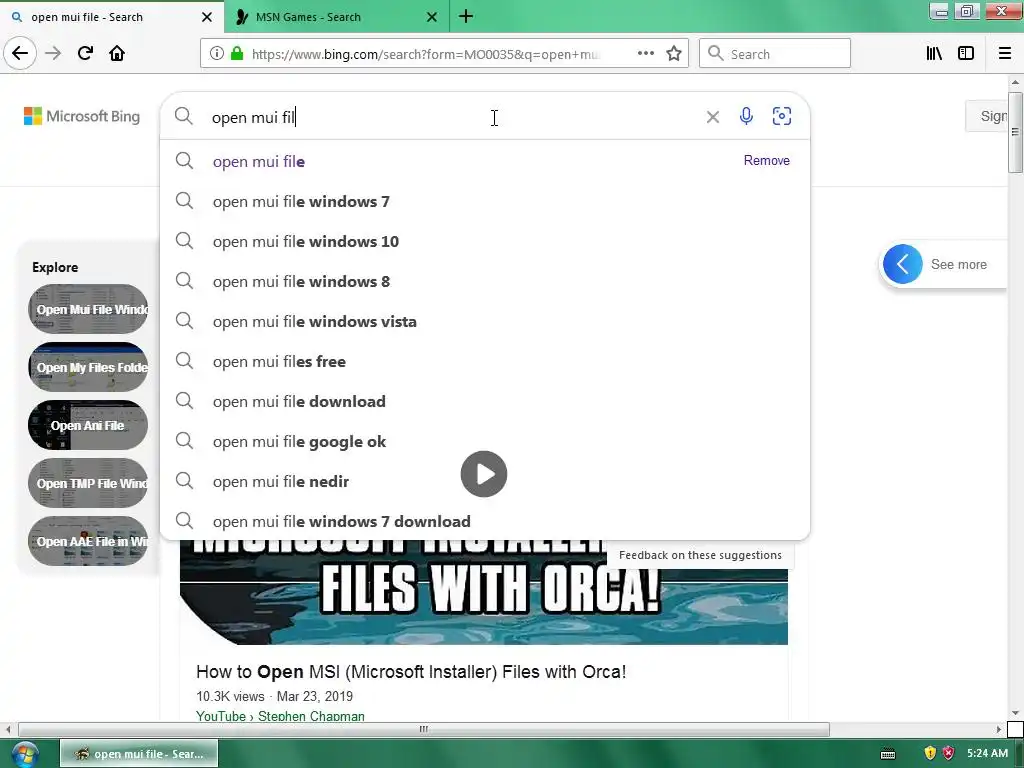The image size is (1024, 768).
Task: Click the keyboard icon in system tray
Action: point(888,754)
